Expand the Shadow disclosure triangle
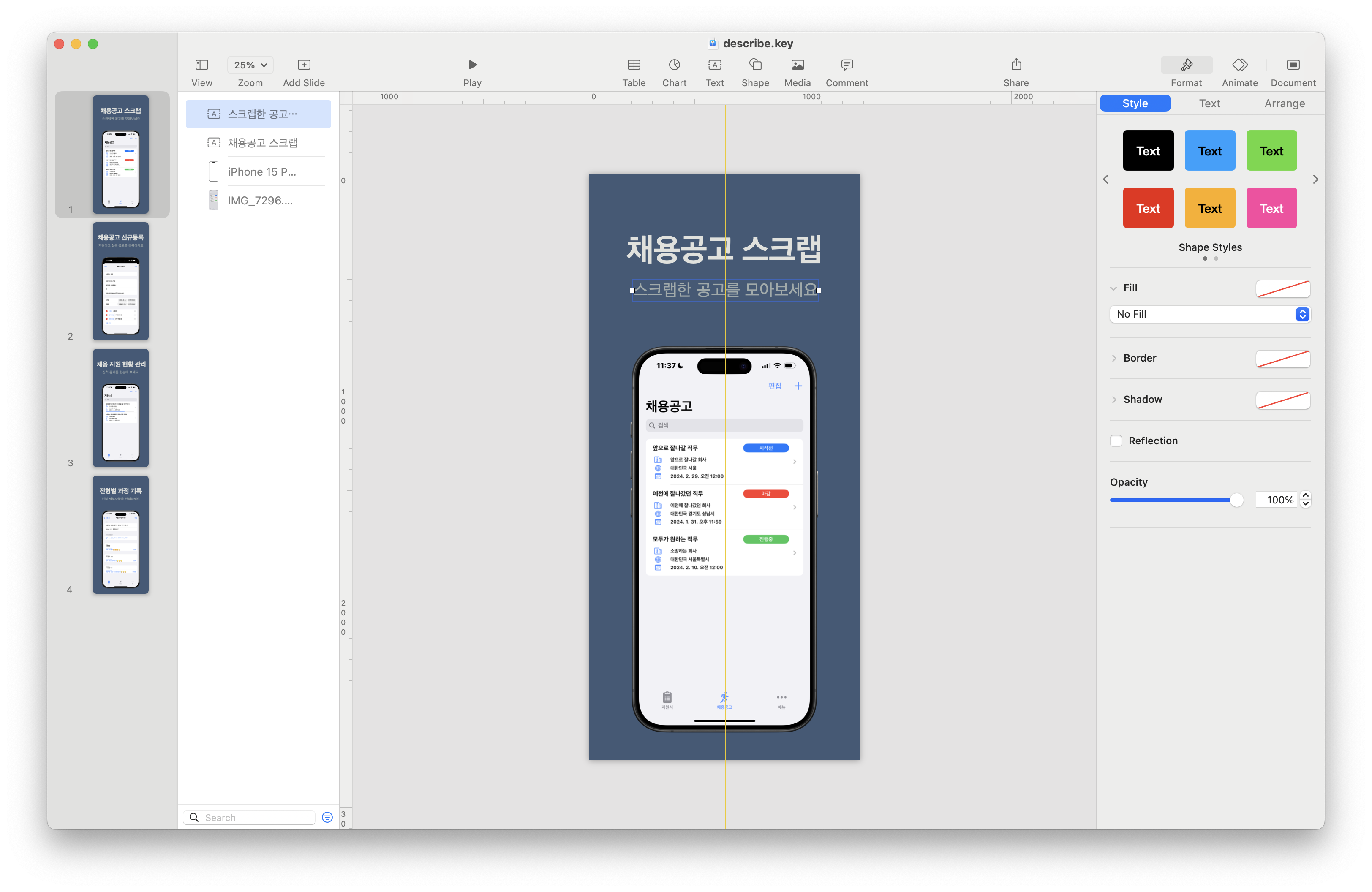The width and height of the screenshot is (1372, 892). coord(1114,399)
